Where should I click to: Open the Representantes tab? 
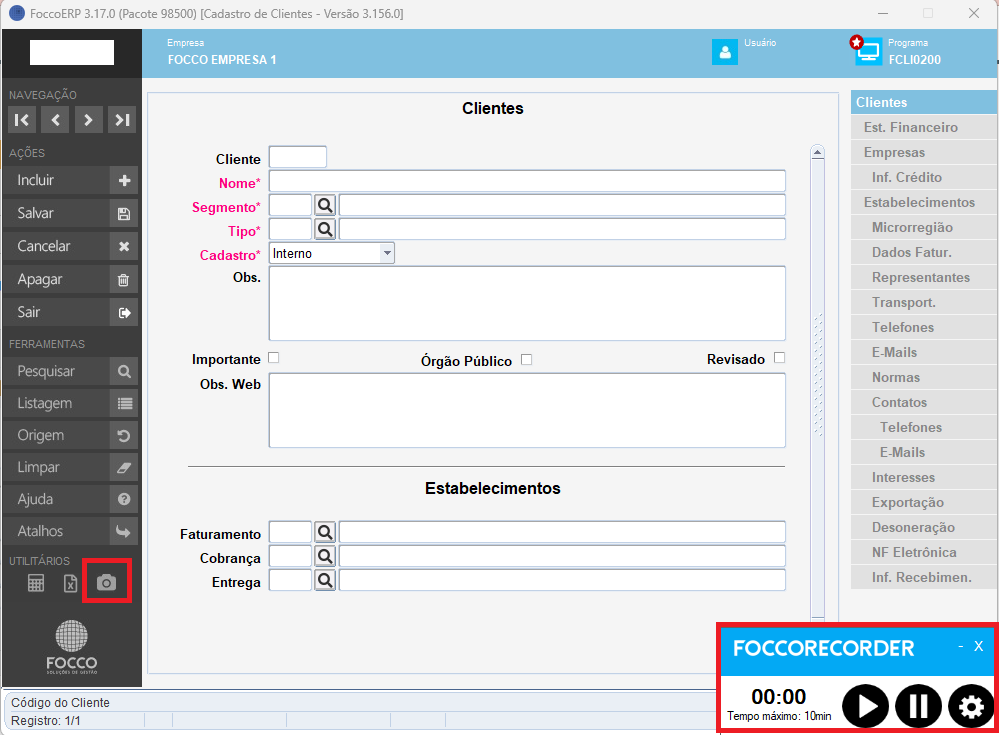[x=924, y=278]
